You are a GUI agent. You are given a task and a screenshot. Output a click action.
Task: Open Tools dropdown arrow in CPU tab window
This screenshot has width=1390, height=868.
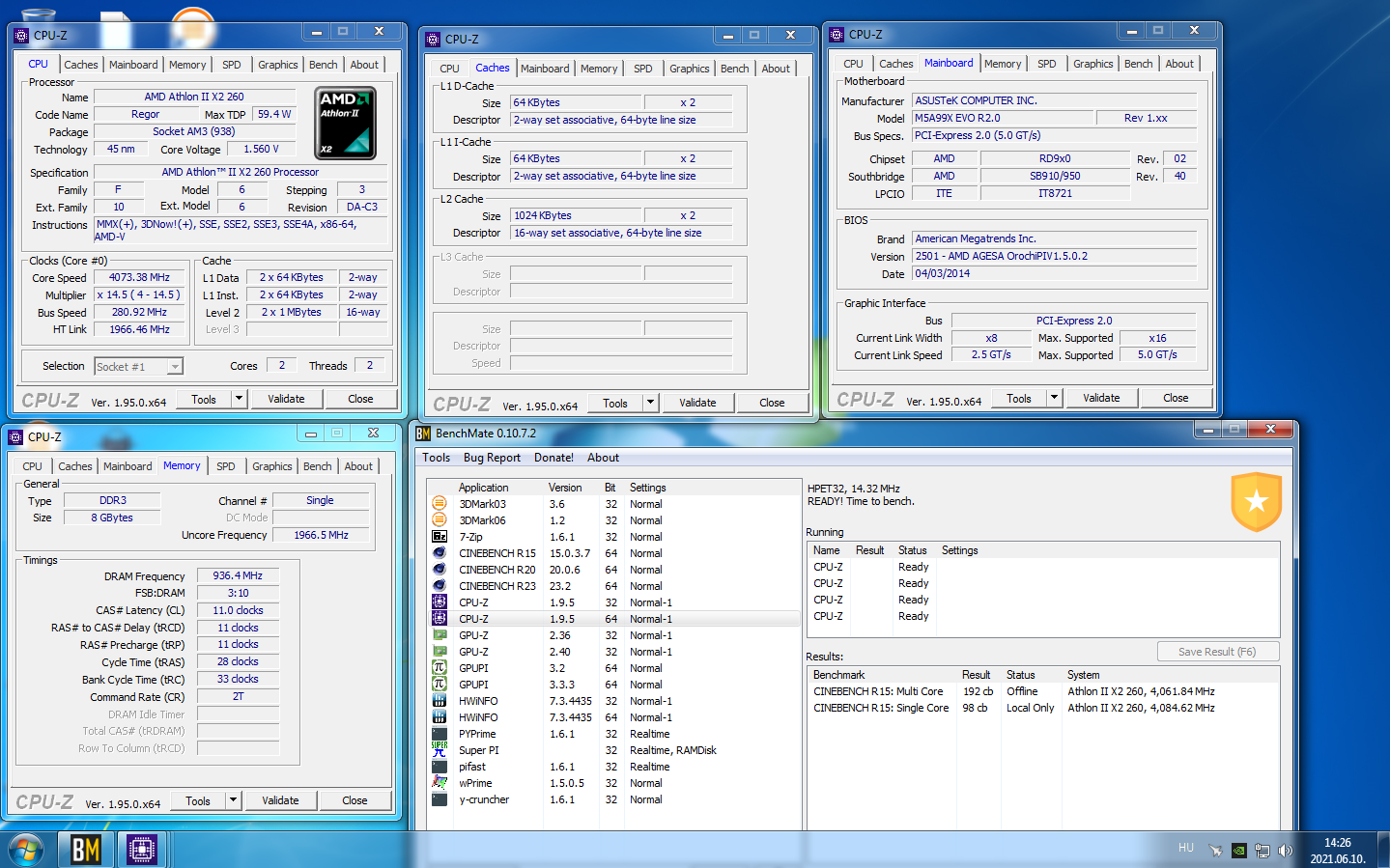pyautogui.click(x=240, y=399)
